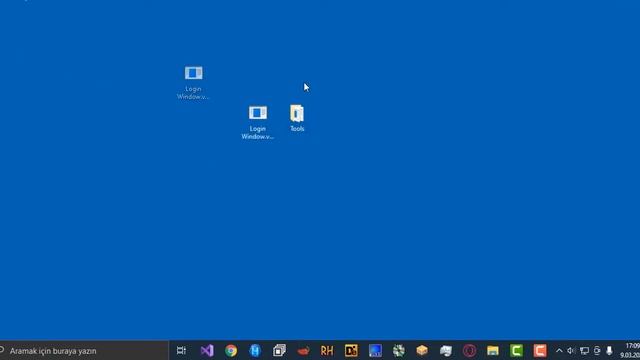Image resolution: width=640 pixels, height=360 pixels.
Task: Open the blue square app on taskbar
Action: (x=375, y=350)
